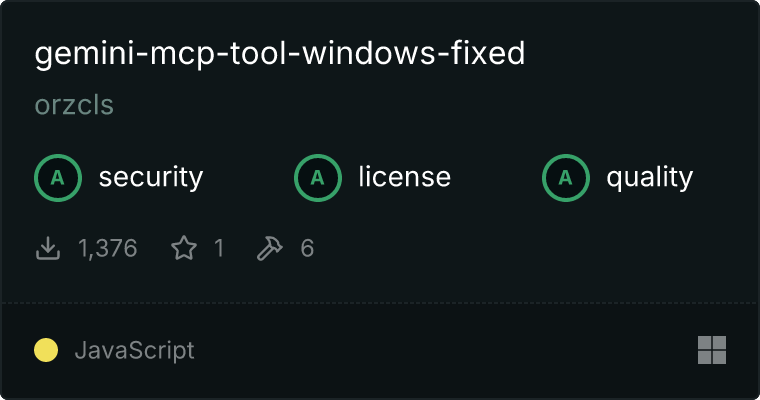
Task: Click the letter A inside quality badge
Action: (x=565, y=178)
